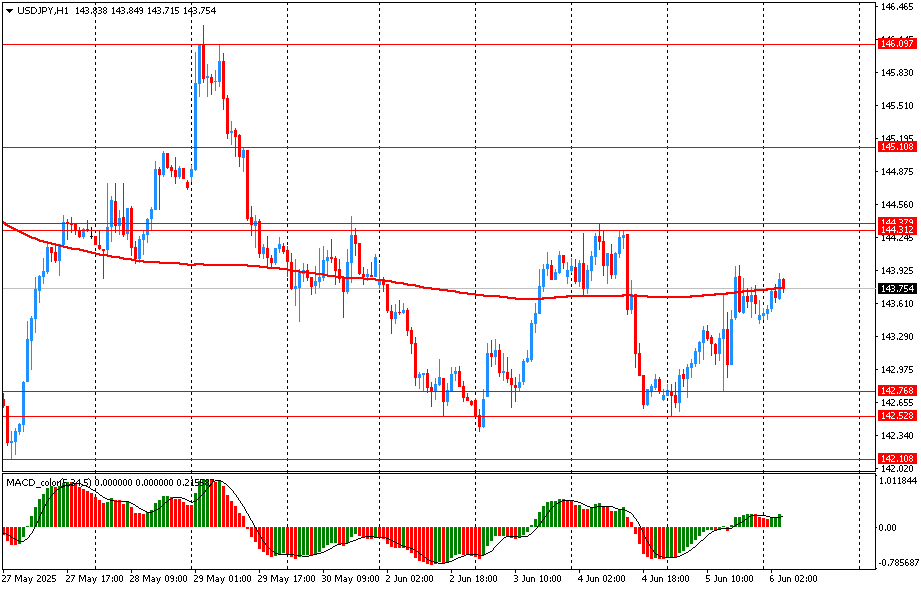
Task: Click the 144.379 resistance price label
Action: (x=897, y=222)
